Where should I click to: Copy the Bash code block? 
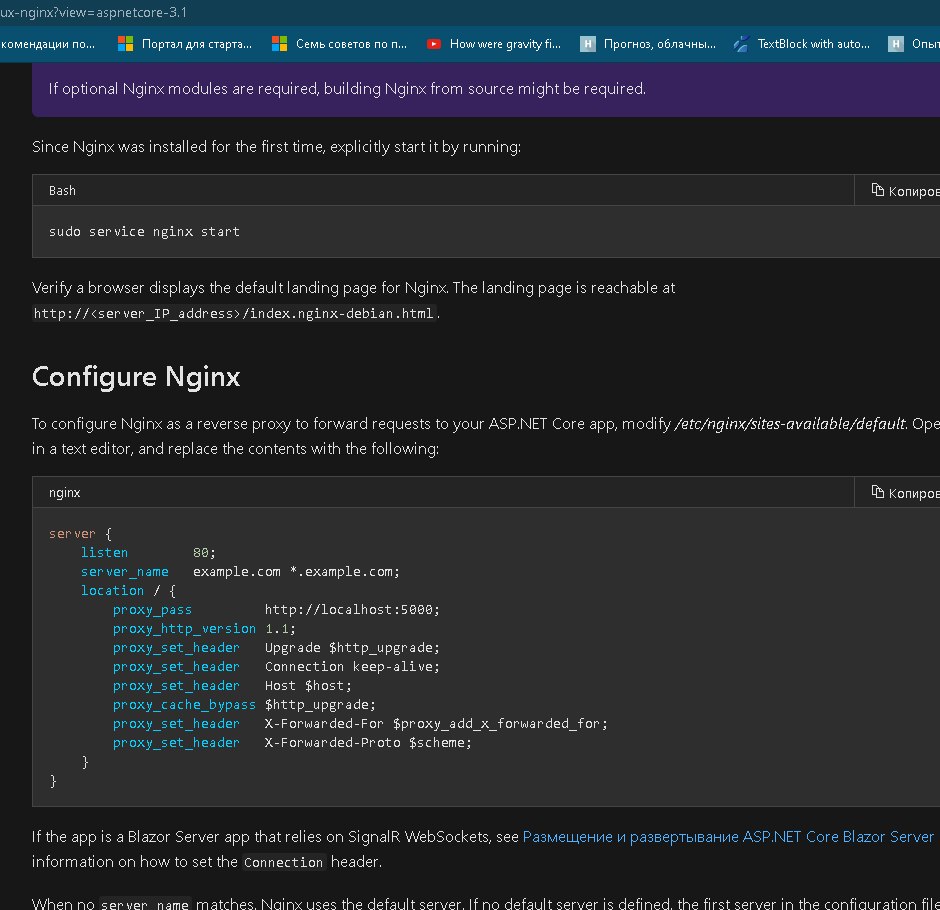[904, 191]
